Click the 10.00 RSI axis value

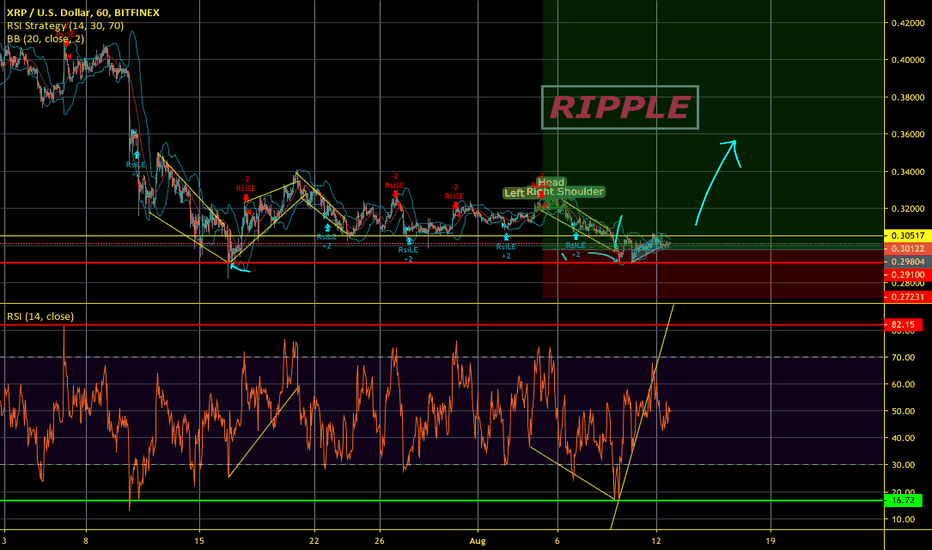click(902, 519)
